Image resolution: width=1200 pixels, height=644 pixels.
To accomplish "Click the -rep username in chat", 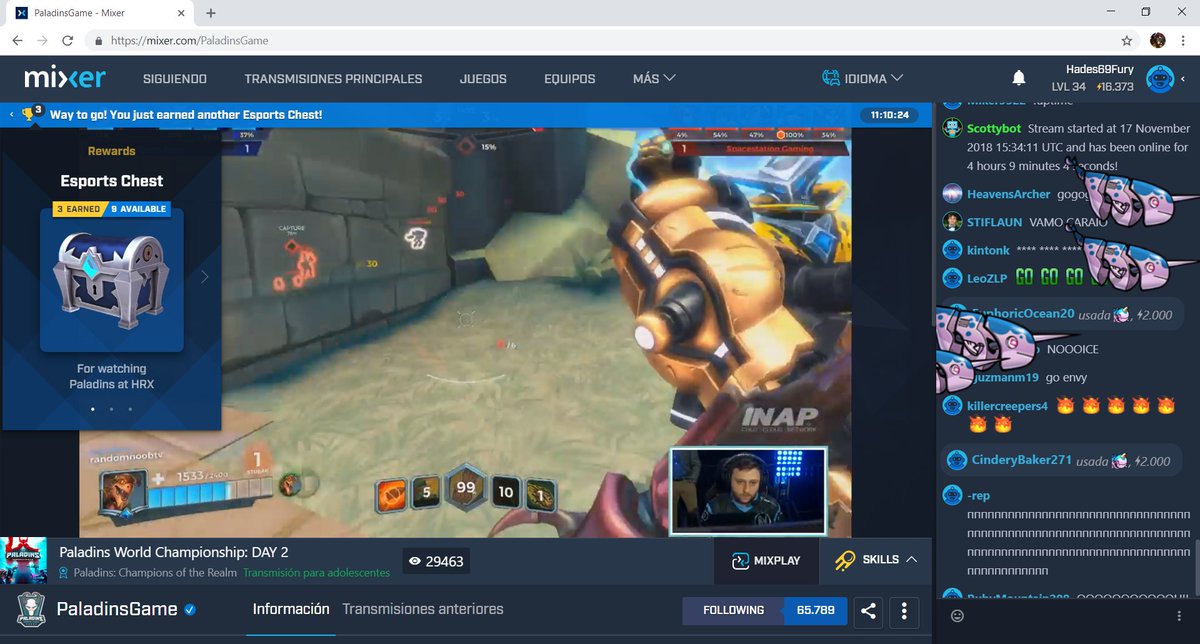I will coord(979,496).
